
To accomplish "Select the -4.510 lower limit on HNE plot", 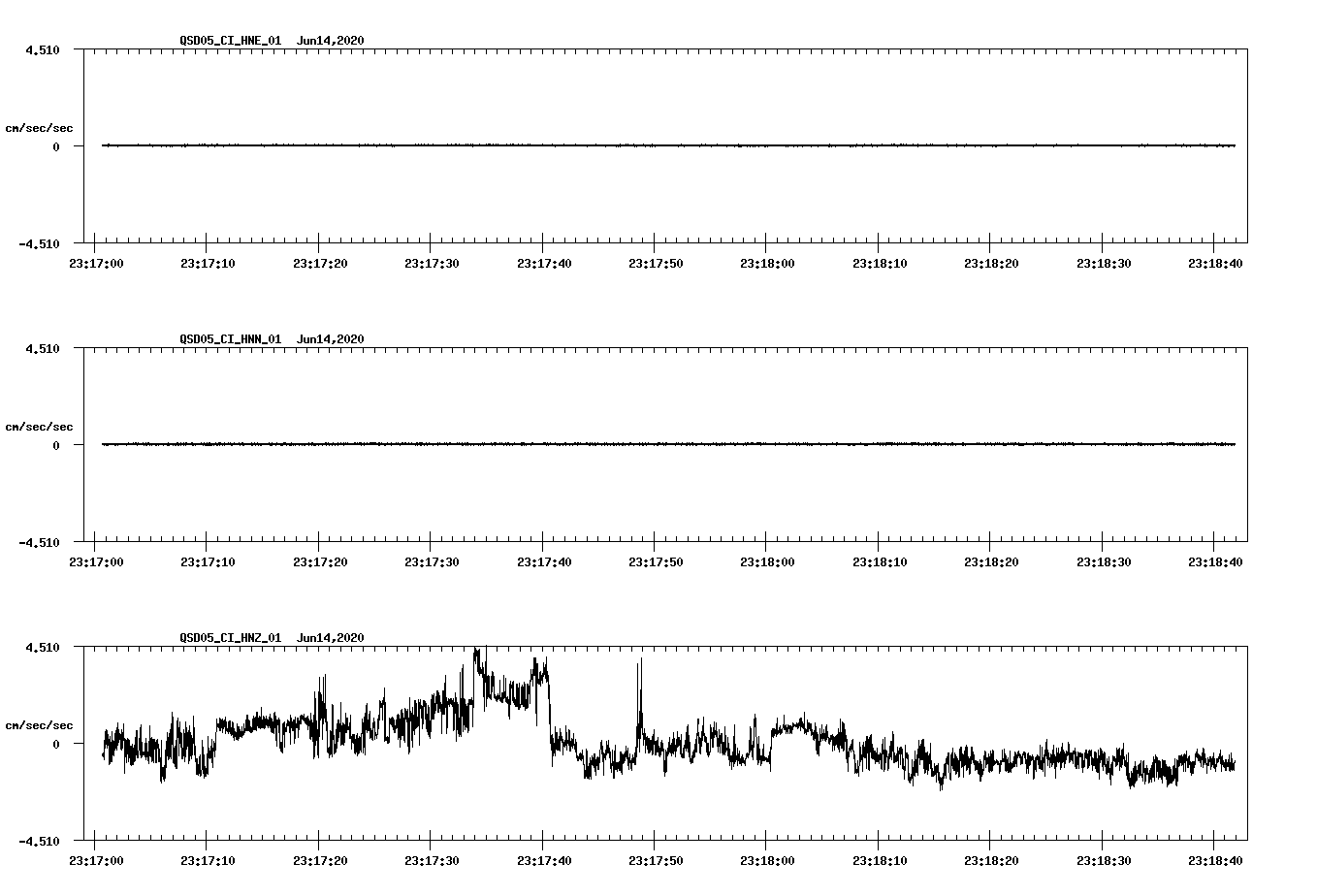I will [x=39, y=243].
